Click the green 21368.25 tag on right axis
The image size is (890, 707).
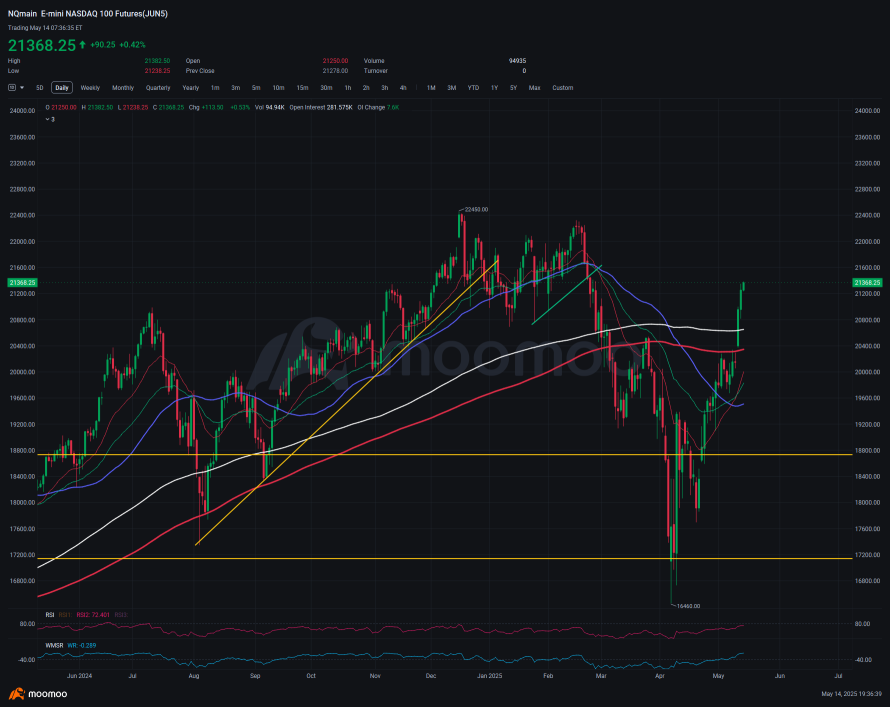[867, 283]
